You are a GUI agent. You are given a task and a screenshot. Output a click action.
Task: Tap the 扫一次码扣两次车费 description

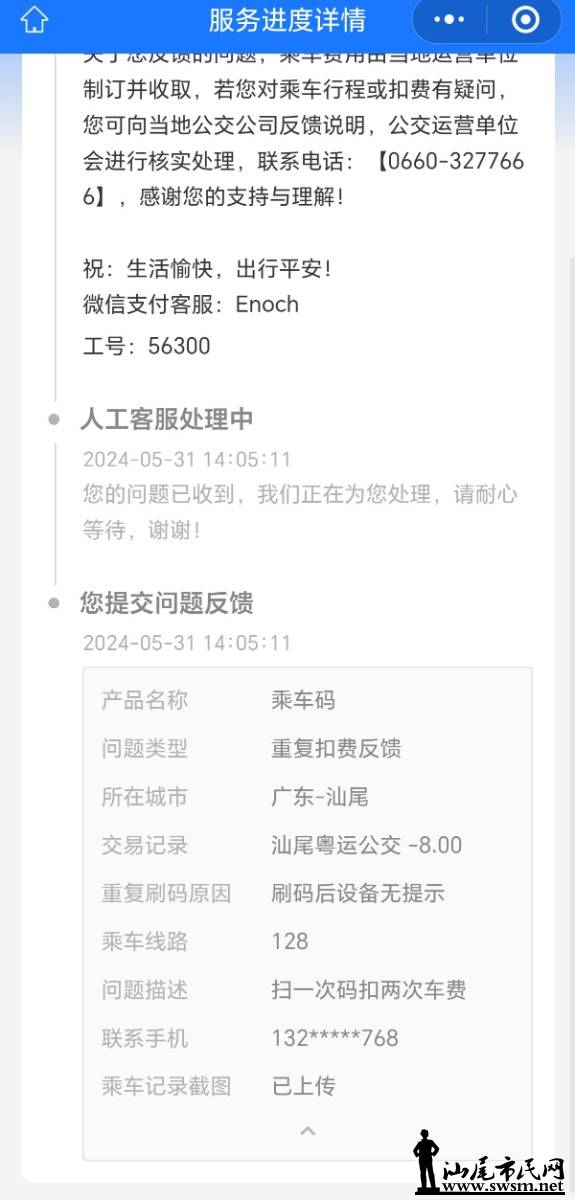coord(369,990)
